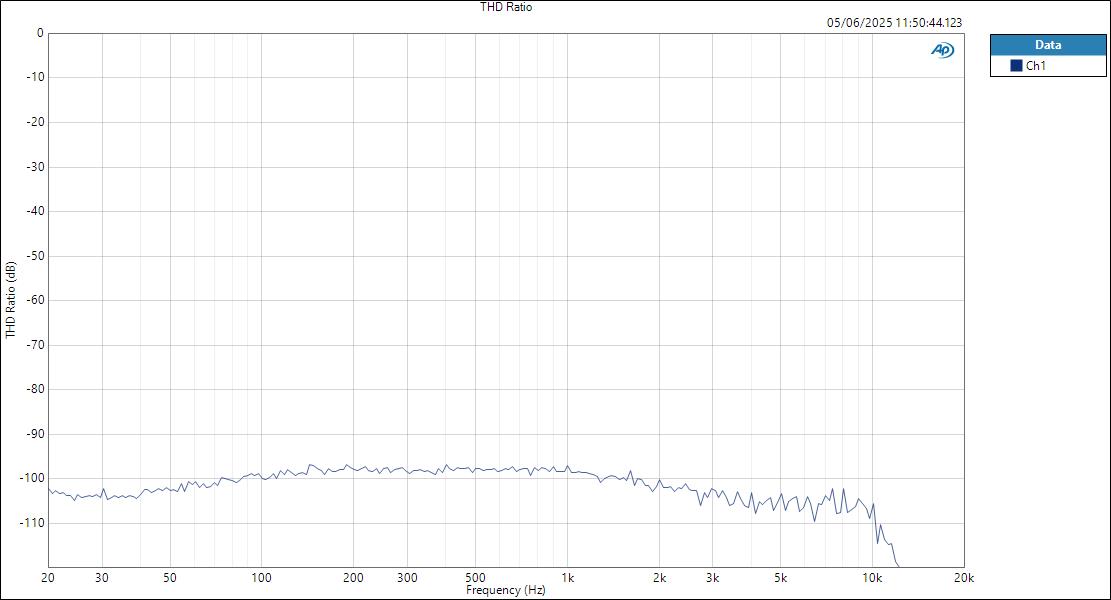Click the THD Ratio (dB) axis label
The height and width of the screenshot is (600, 1111).
tap(11, 300)
